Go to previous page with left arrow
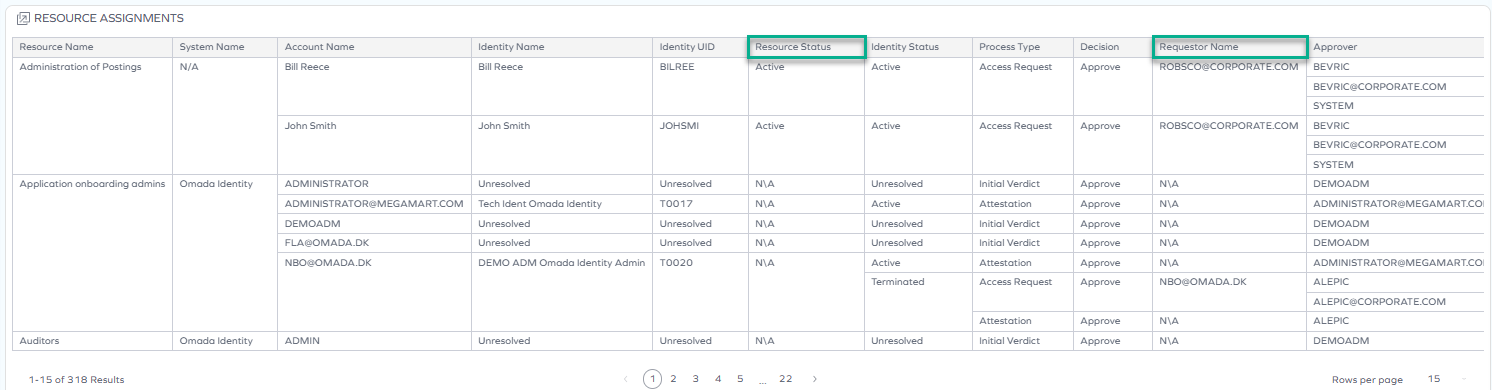The width and height of the screenshot is (1492, 390). click(x=626, y=379)
